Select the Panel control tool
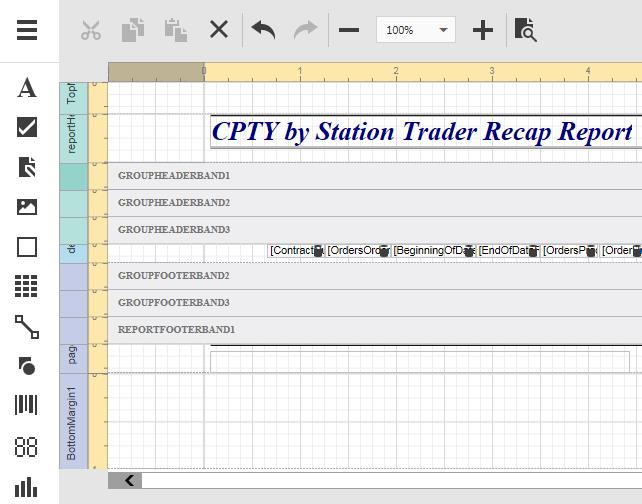 click(27, 247)
